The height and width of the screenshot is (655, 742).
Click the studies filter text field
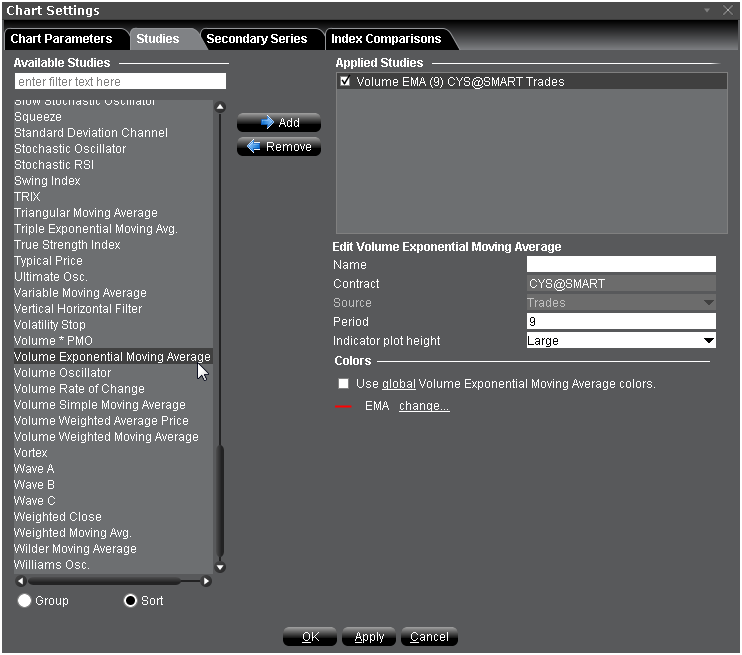coord(120,81)
